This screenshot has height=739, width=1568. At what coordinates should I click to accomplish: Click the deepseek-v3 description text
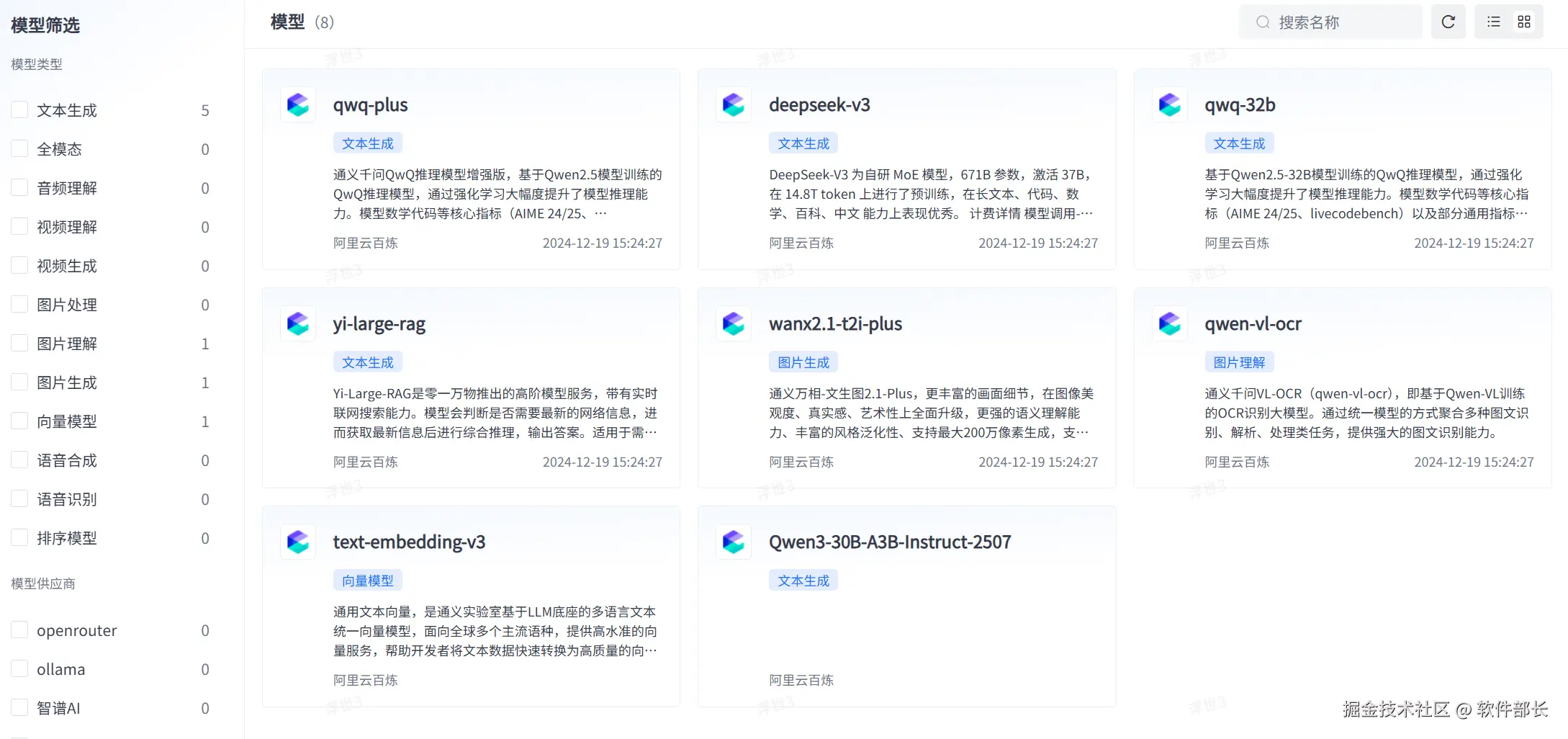point(933,194)
